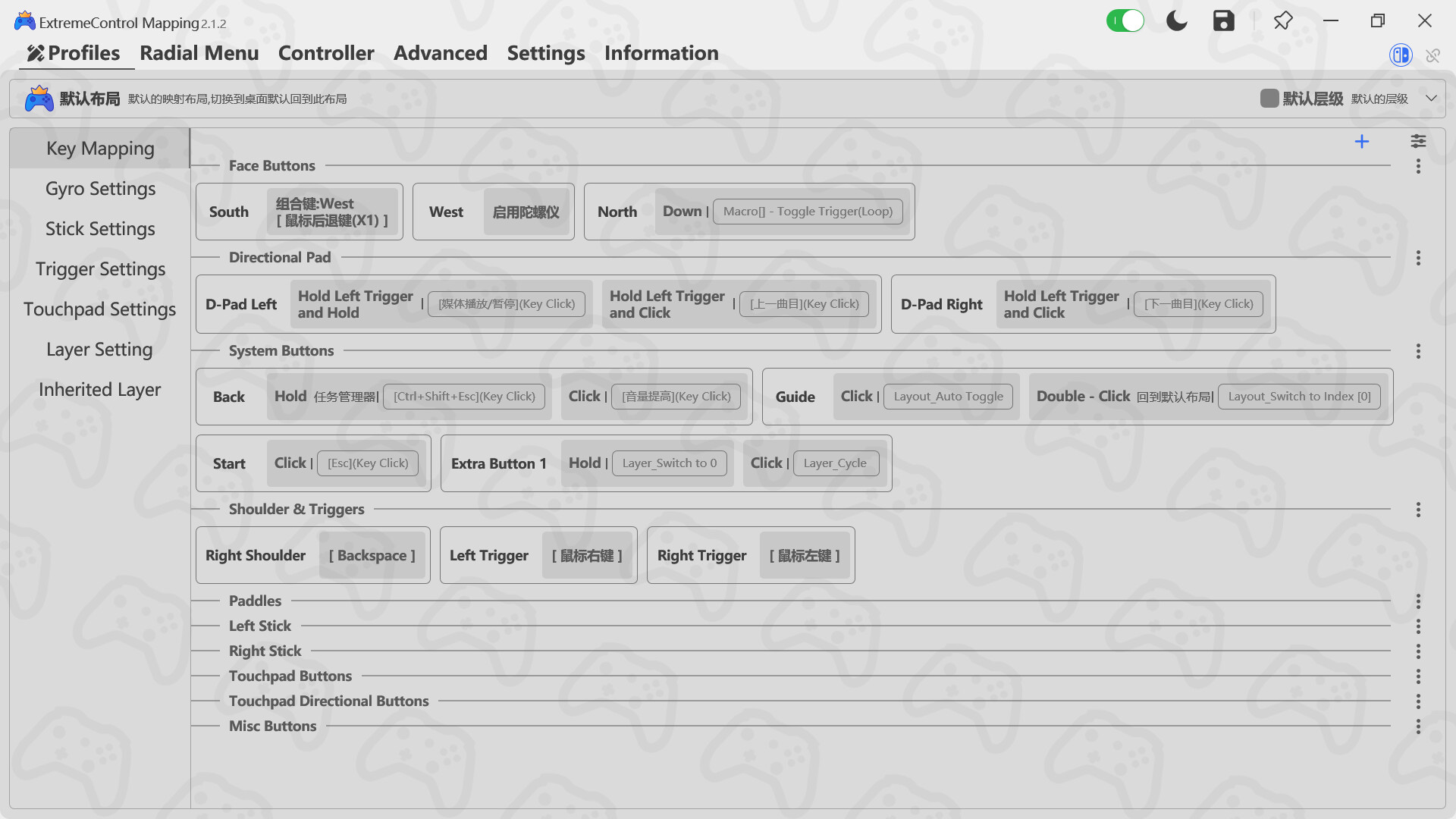Open the Face Buttons three-dot menu
The height and width of the screenshot is (819, 1456).
click(1418, 166)
